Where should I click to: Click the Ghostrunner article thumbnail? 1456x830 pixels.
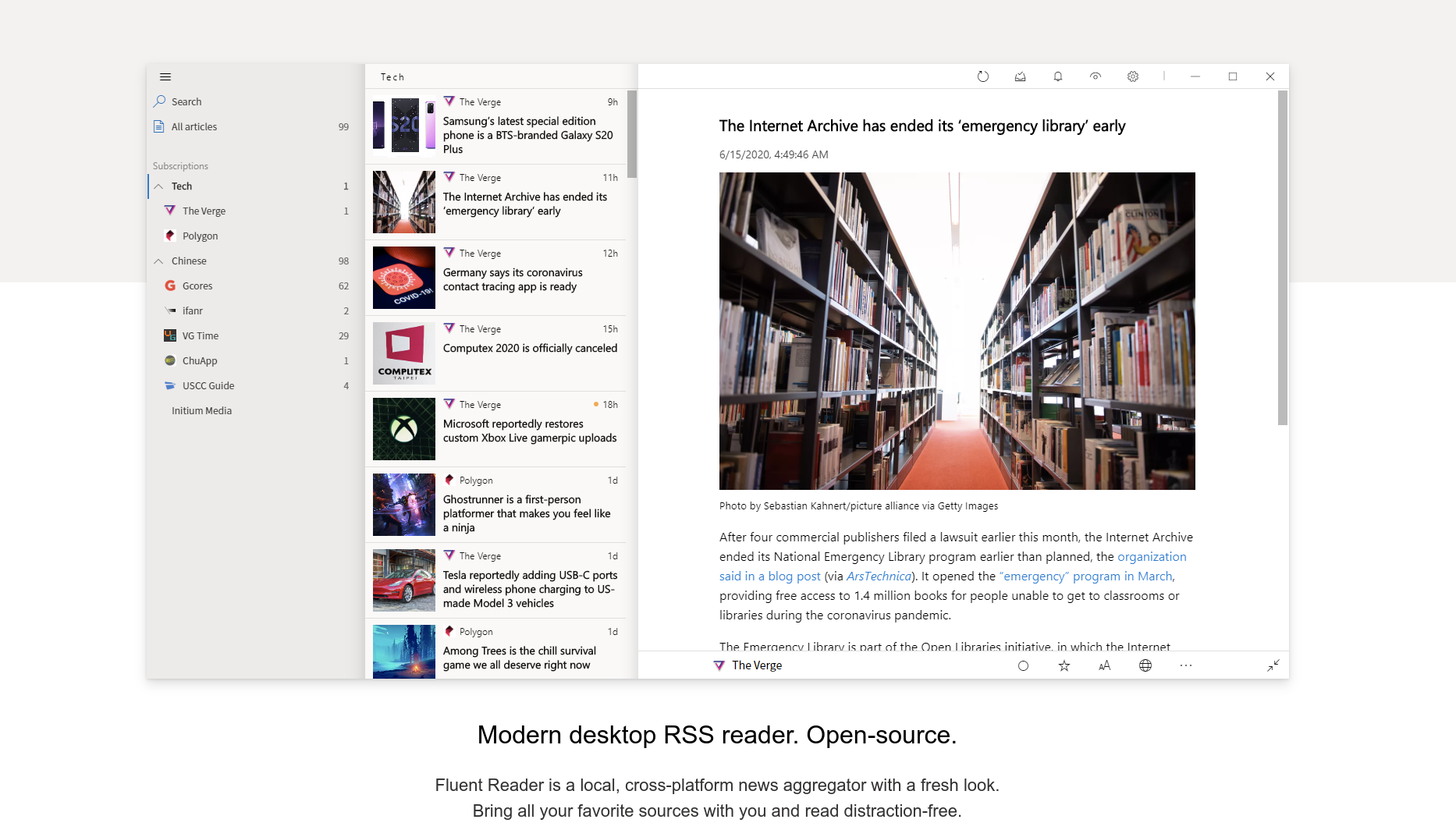(x=404, y=505)
